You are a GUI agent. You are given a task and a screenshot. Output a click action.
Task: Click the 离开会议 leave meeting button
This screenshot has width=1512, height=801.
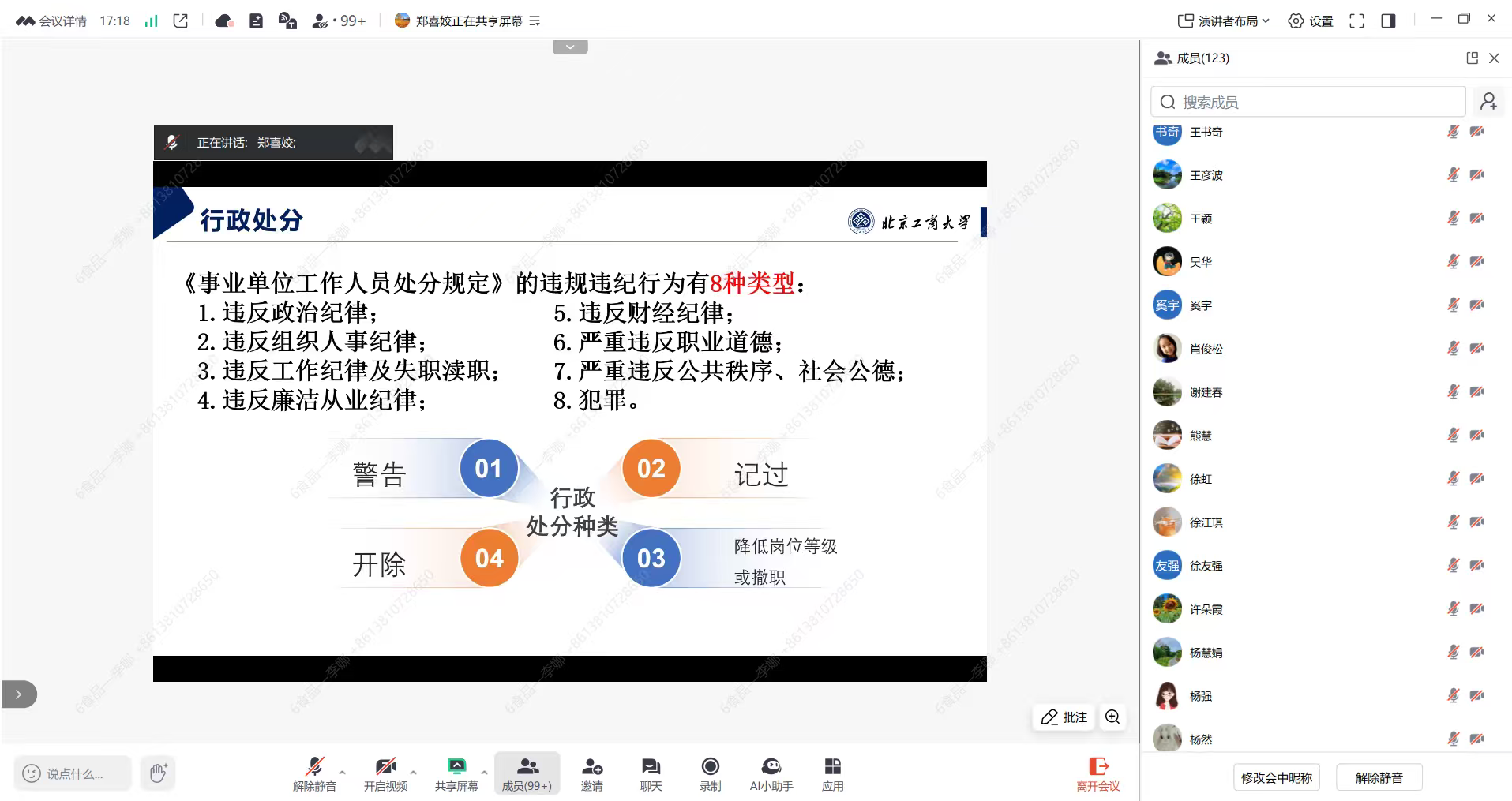(x=1097, y=773)
